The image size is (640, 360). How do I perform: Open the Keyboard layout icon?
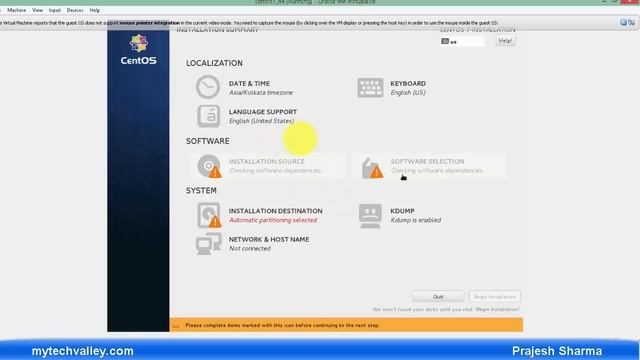point(370,88)
